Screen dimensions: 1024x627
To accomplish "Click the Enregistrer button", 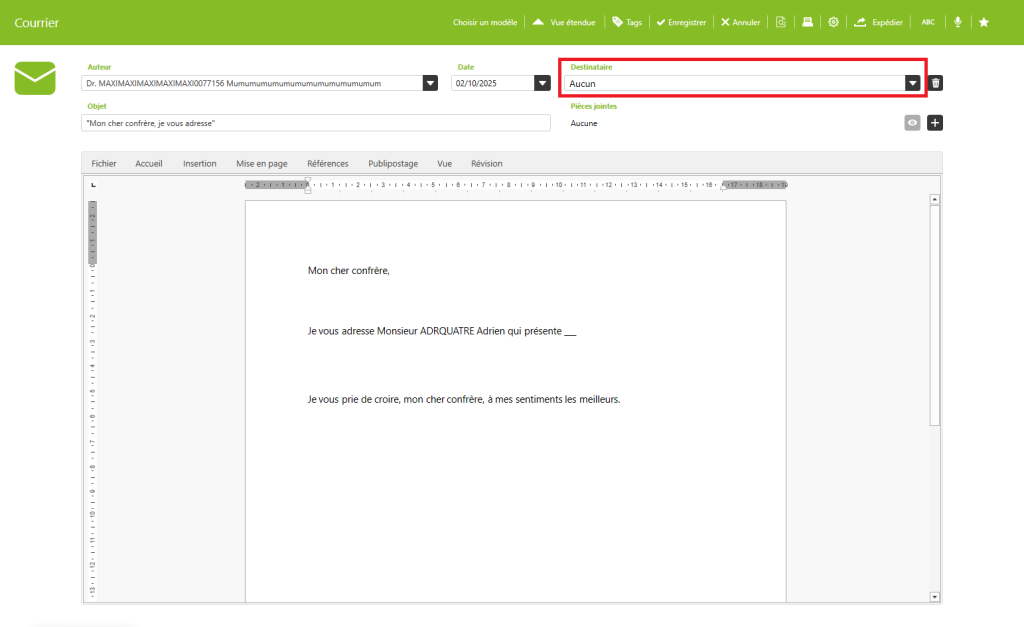I will tap(682, 22).
